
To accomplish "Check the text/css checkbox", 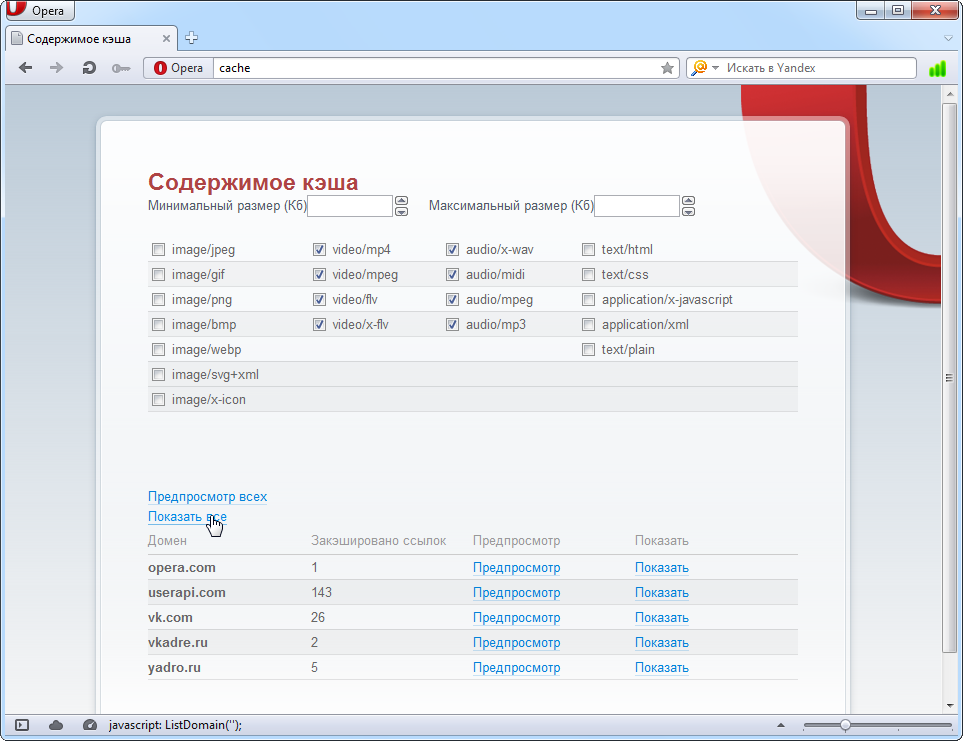I will click(x=588, y=274).
